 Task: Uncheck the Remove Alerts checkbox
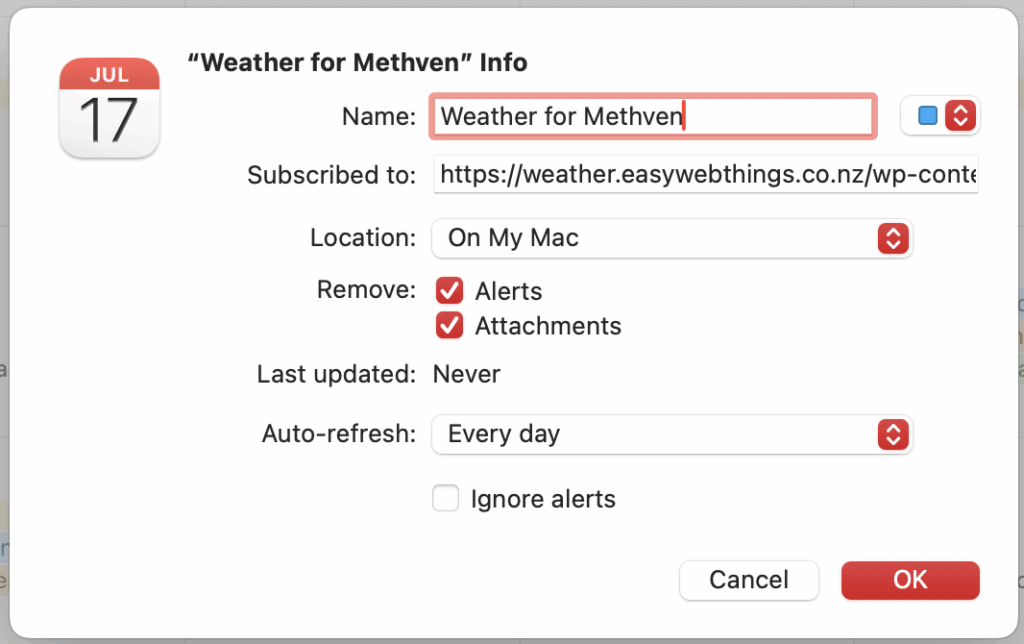pos(449,291)
